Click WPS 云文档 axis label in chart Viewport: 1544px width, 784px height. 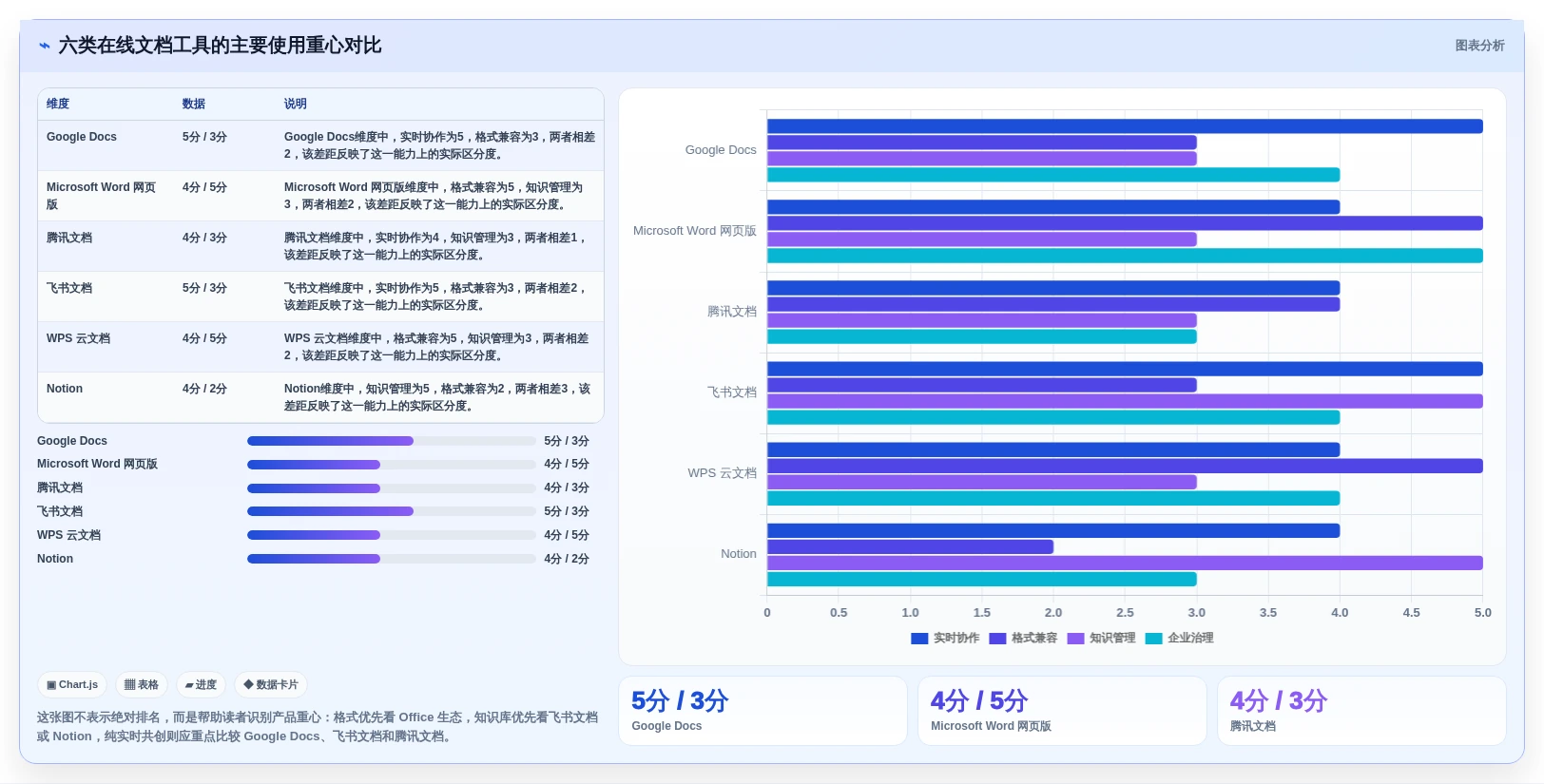(x=723, y=473)
